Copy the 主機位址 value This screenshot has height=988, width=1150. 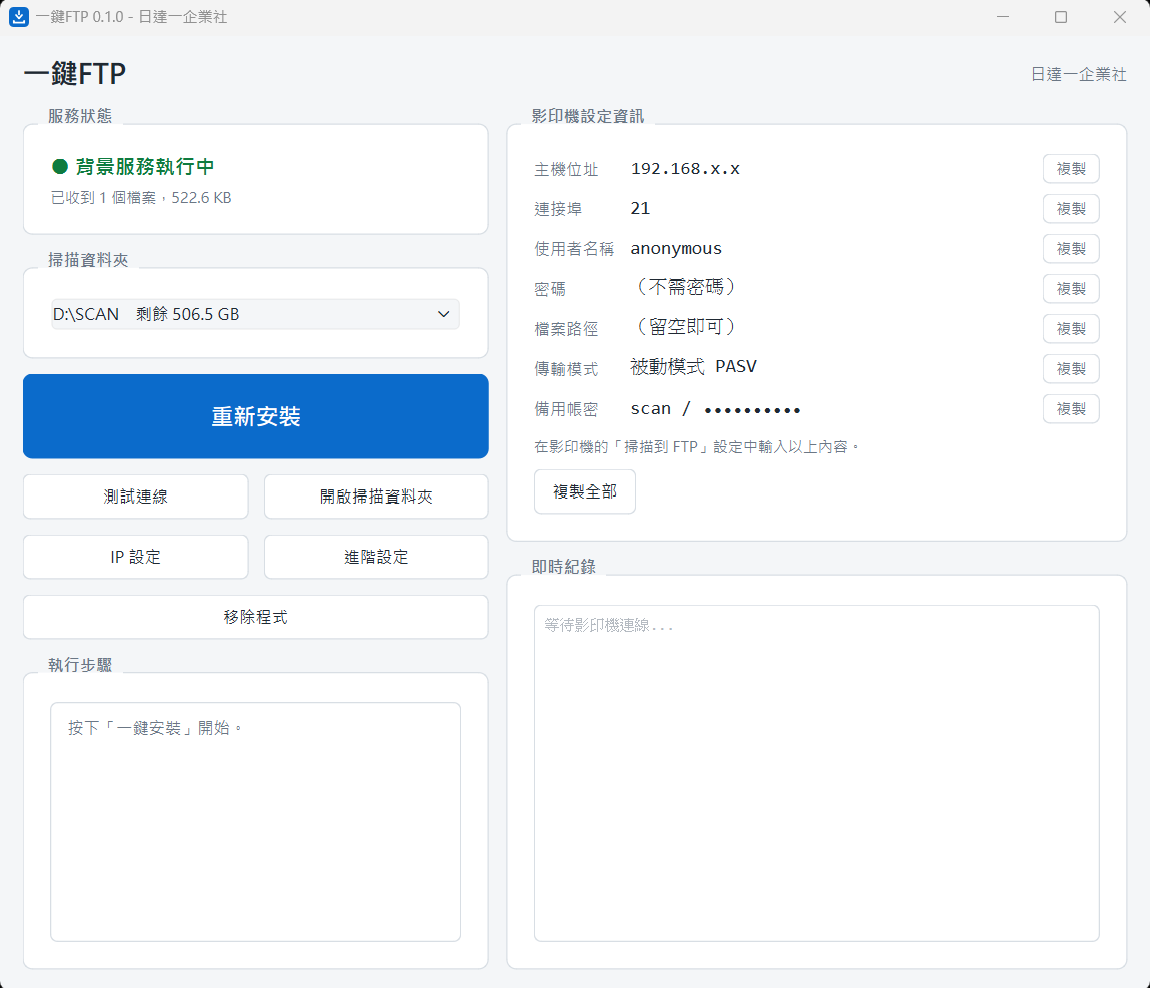[x=1071, y=169]
